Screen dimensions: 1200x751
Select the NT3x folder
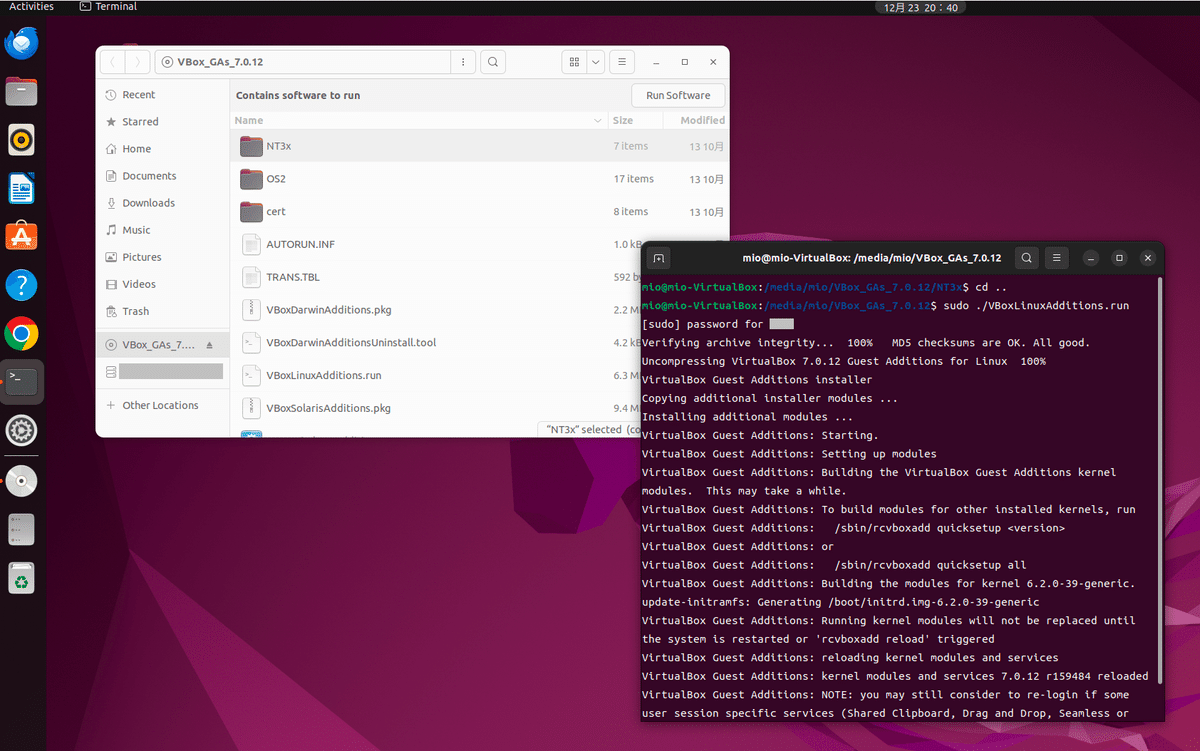(x=479, y=146)
